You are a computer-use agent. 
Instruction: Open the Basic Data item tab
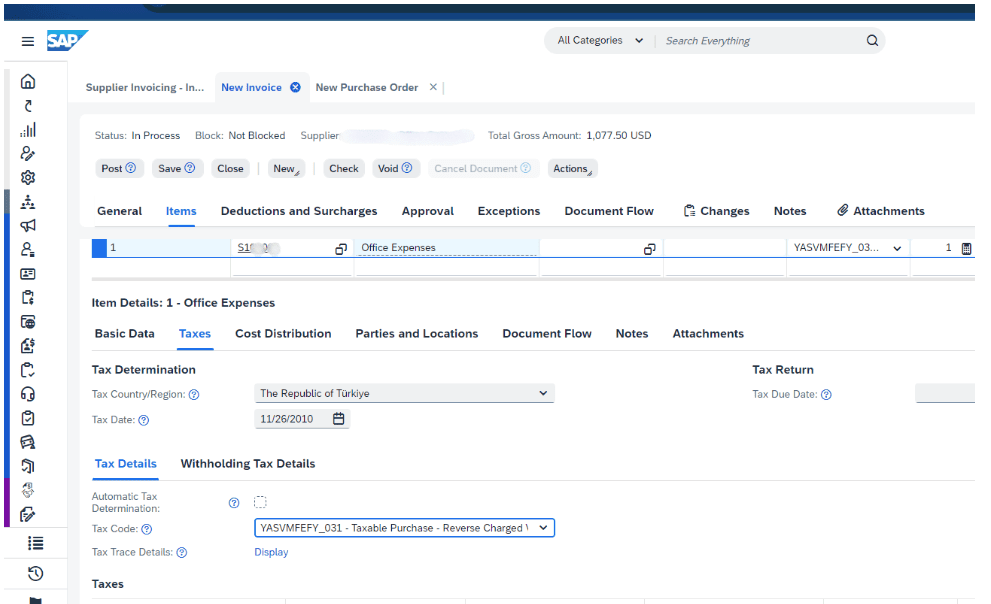point(125,334)
